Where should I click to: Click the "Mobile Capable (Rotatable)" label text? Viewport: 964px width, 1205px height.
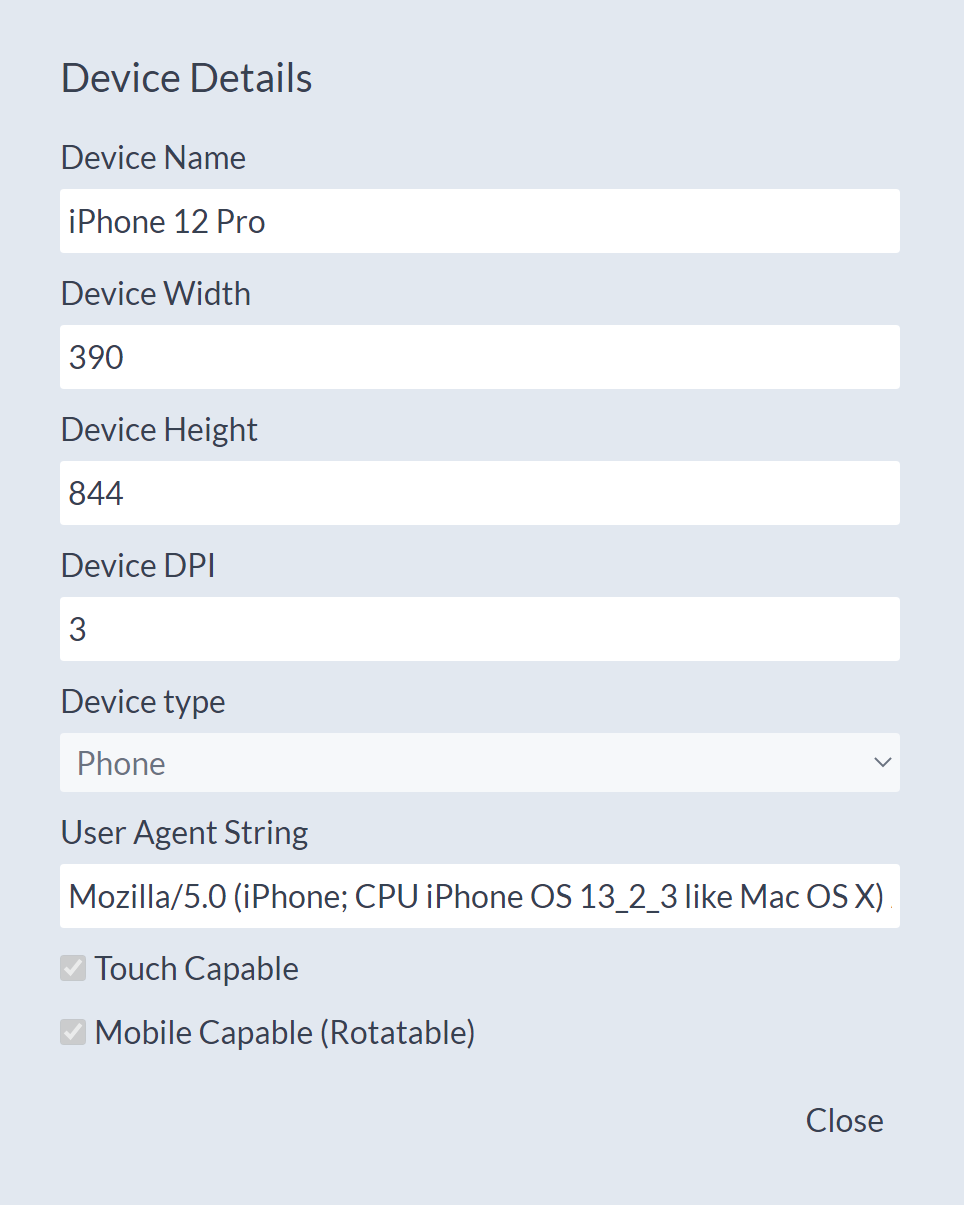(x=285, y=1033)
